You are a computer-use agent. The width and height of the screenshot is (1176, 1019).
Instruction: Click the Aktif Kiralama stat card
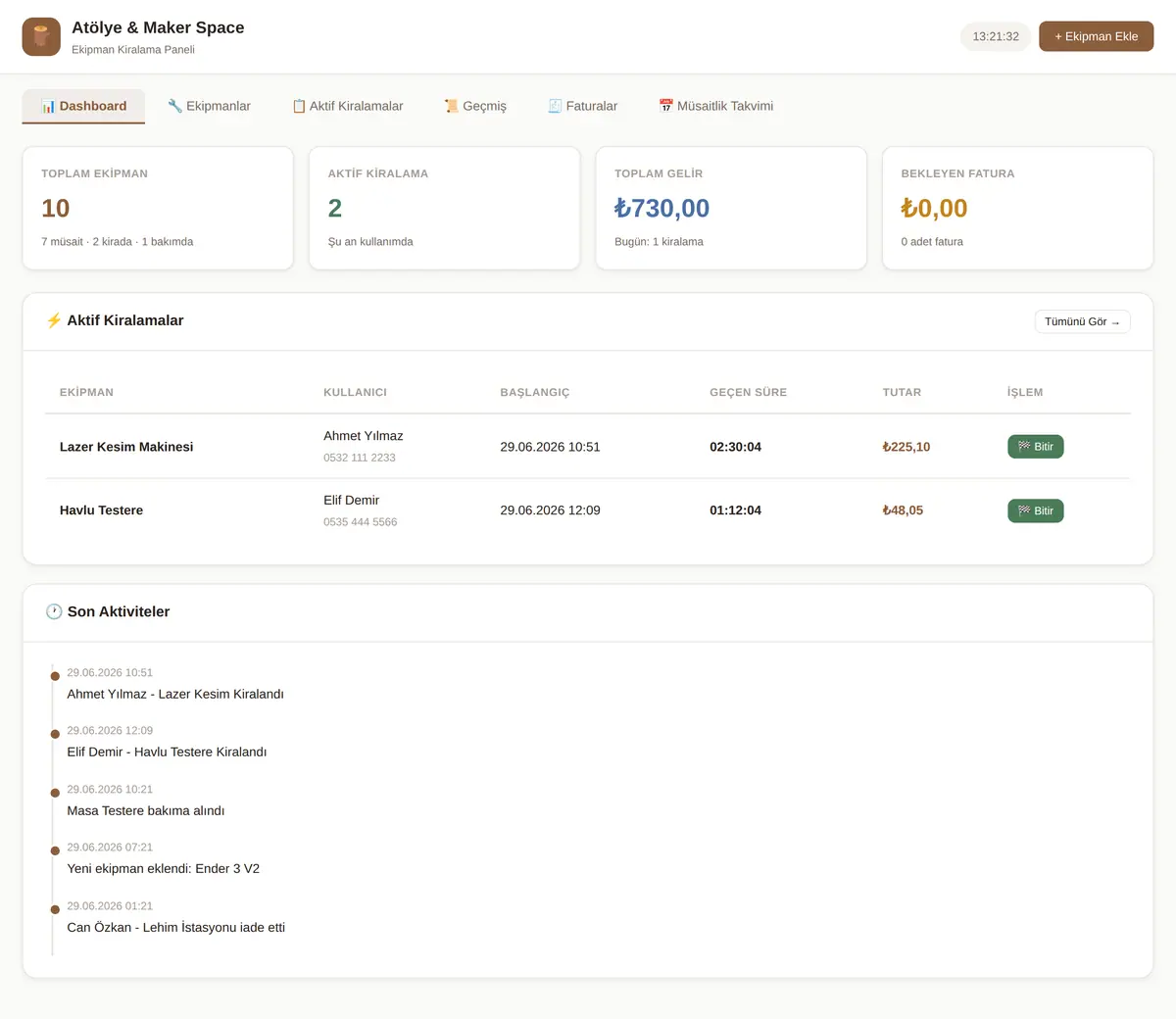point(444,208)
